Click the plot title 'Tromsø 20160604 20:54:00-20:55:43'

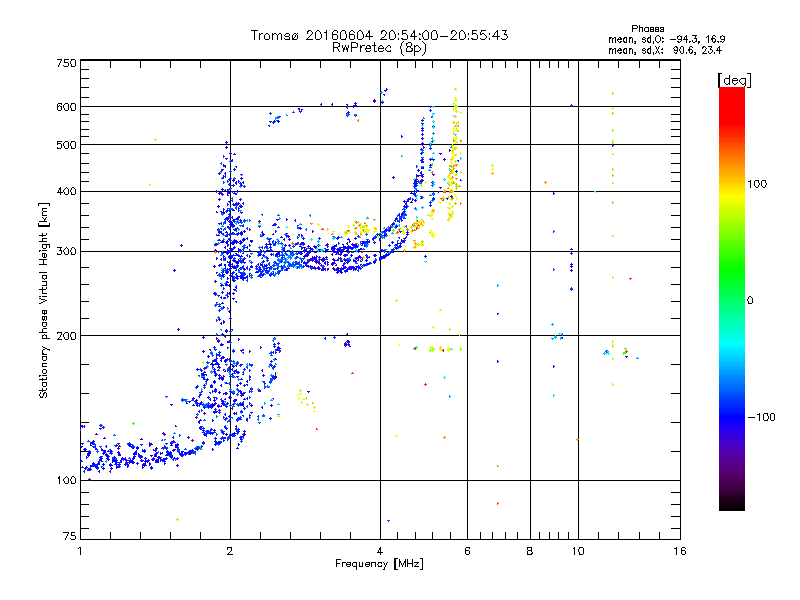379,35
